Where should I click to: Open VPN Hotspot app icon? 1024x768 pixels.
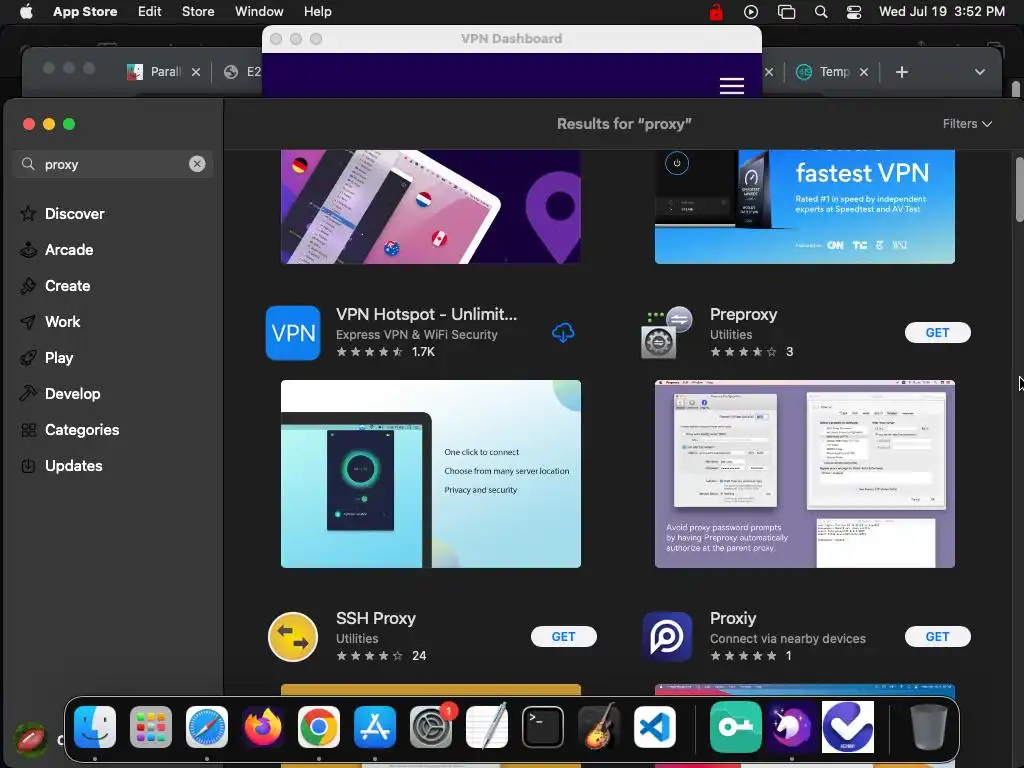293,333
